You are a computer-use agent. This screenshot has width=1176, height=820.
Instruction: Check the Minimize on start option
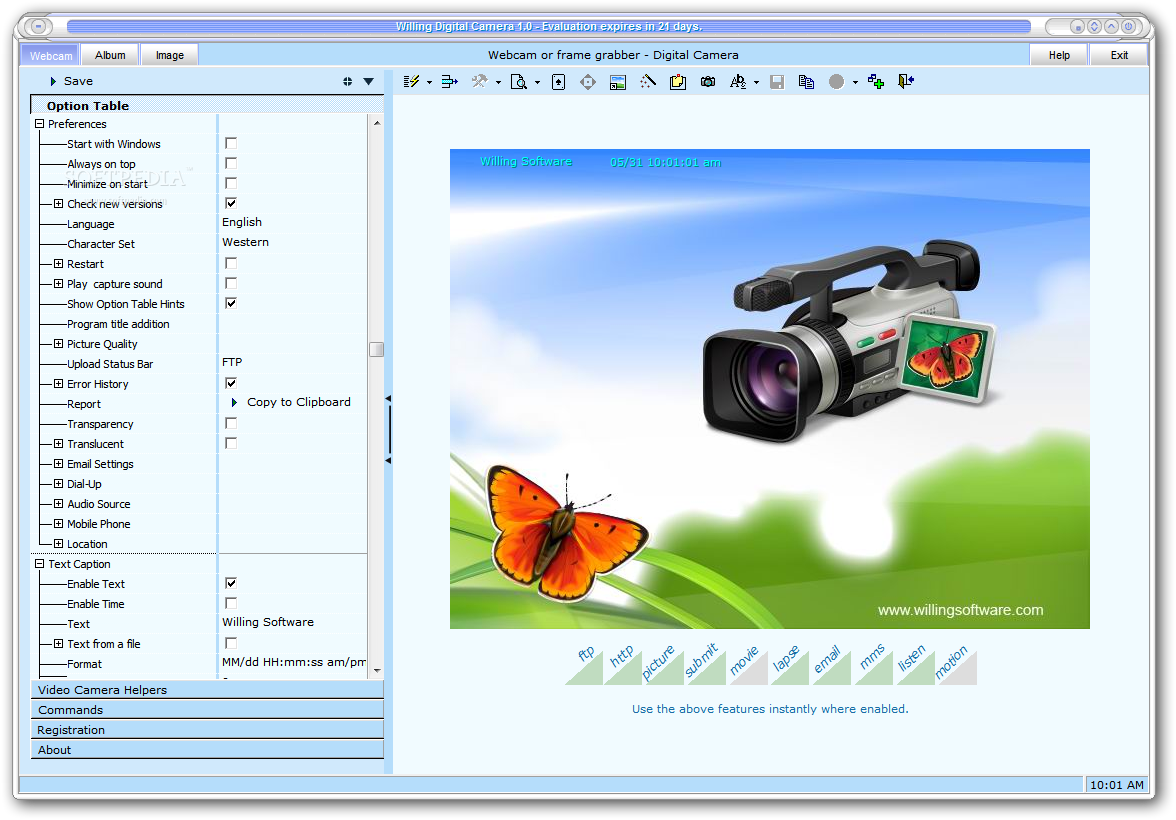(231, 183)
